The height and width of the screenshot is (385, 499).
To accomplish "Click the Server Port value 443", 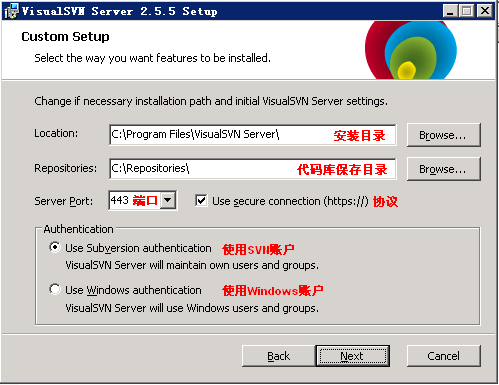I will click(x=120, y=200).
